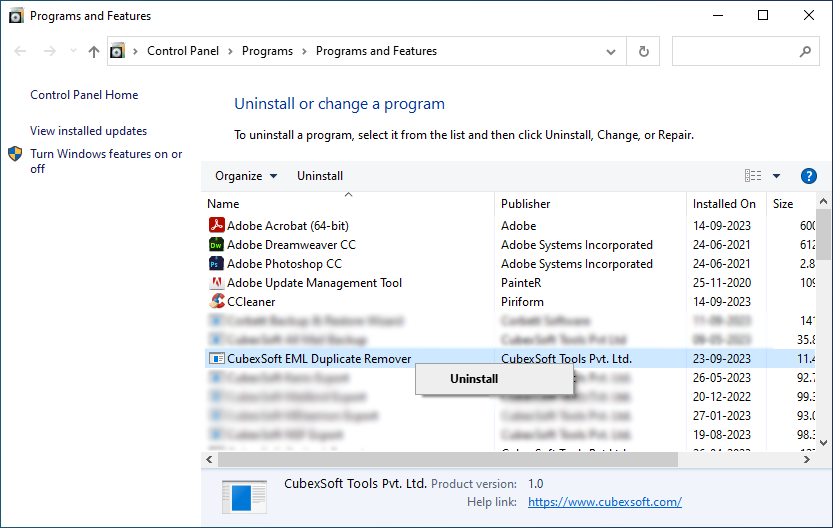Click the CubexSoft EML Duplicate Remover icon
This screenshot has height=528, width=833.
216,359
